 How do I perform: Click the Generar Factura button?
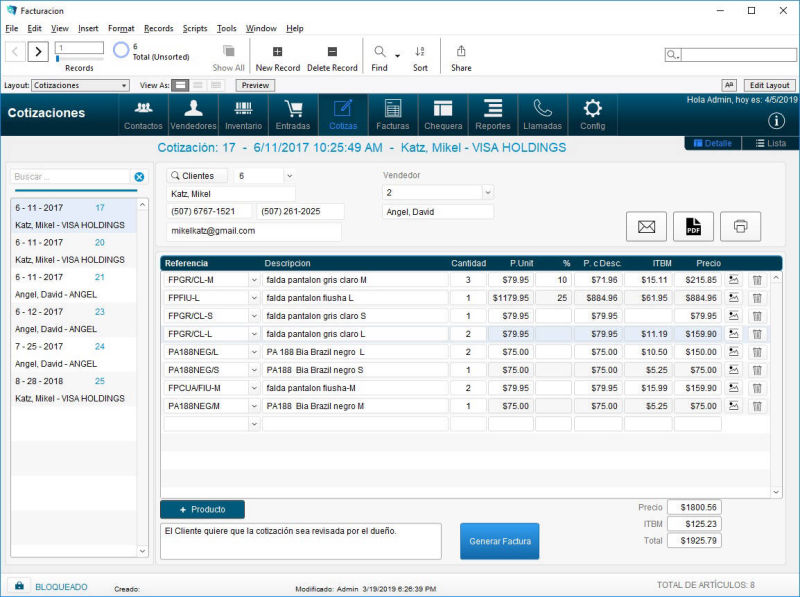(499, 541)
